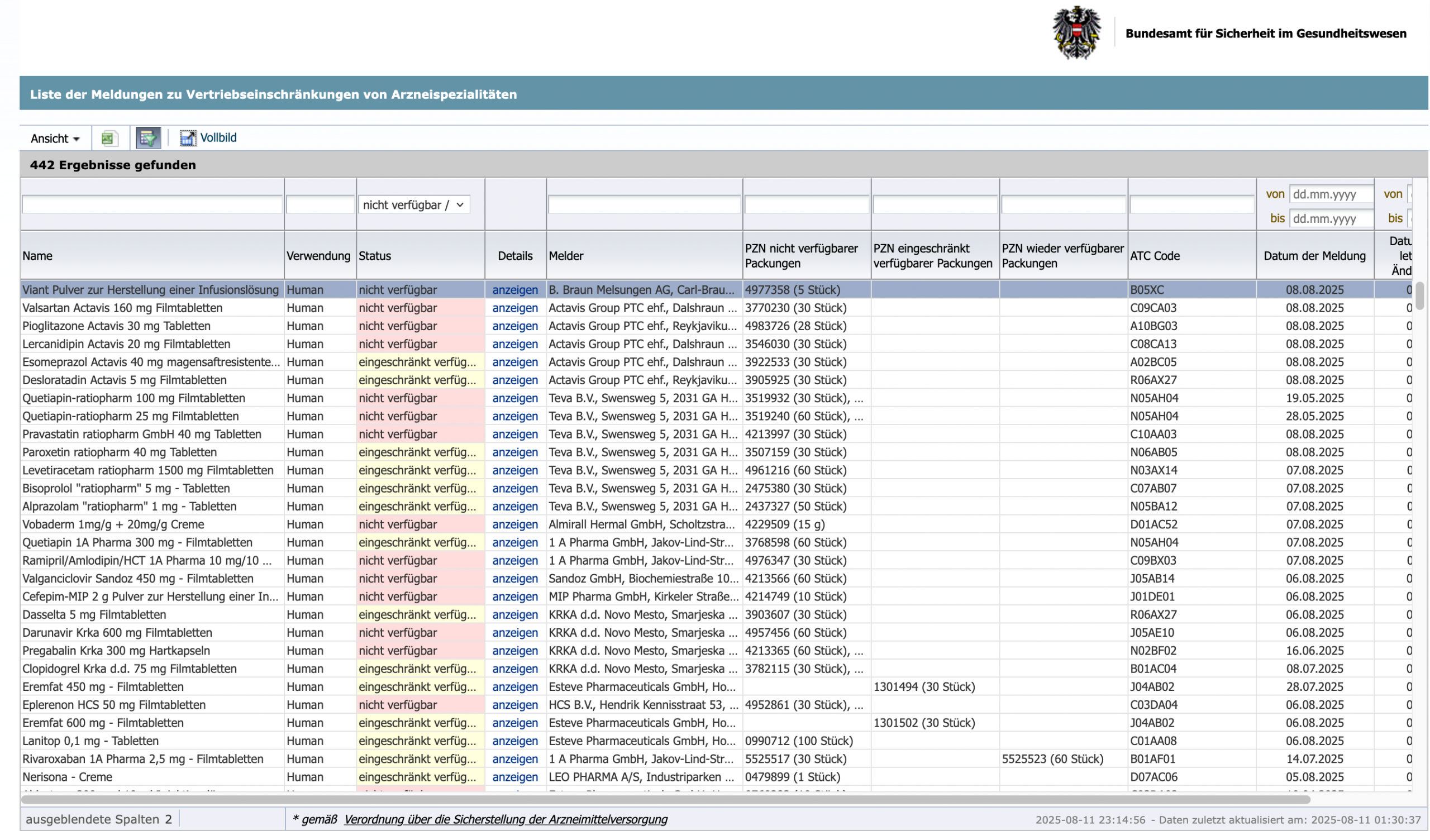Click the horizontal scrollbar below the table

coord(665,800)
